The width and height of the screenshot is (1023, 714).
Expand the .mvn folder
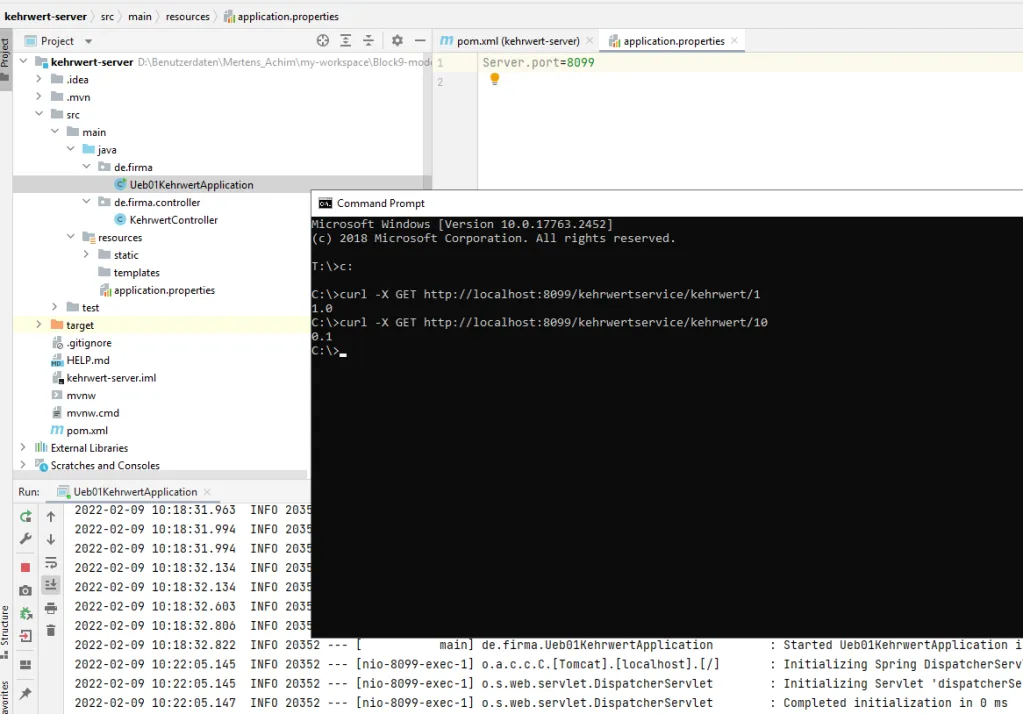tap(38, 97)
